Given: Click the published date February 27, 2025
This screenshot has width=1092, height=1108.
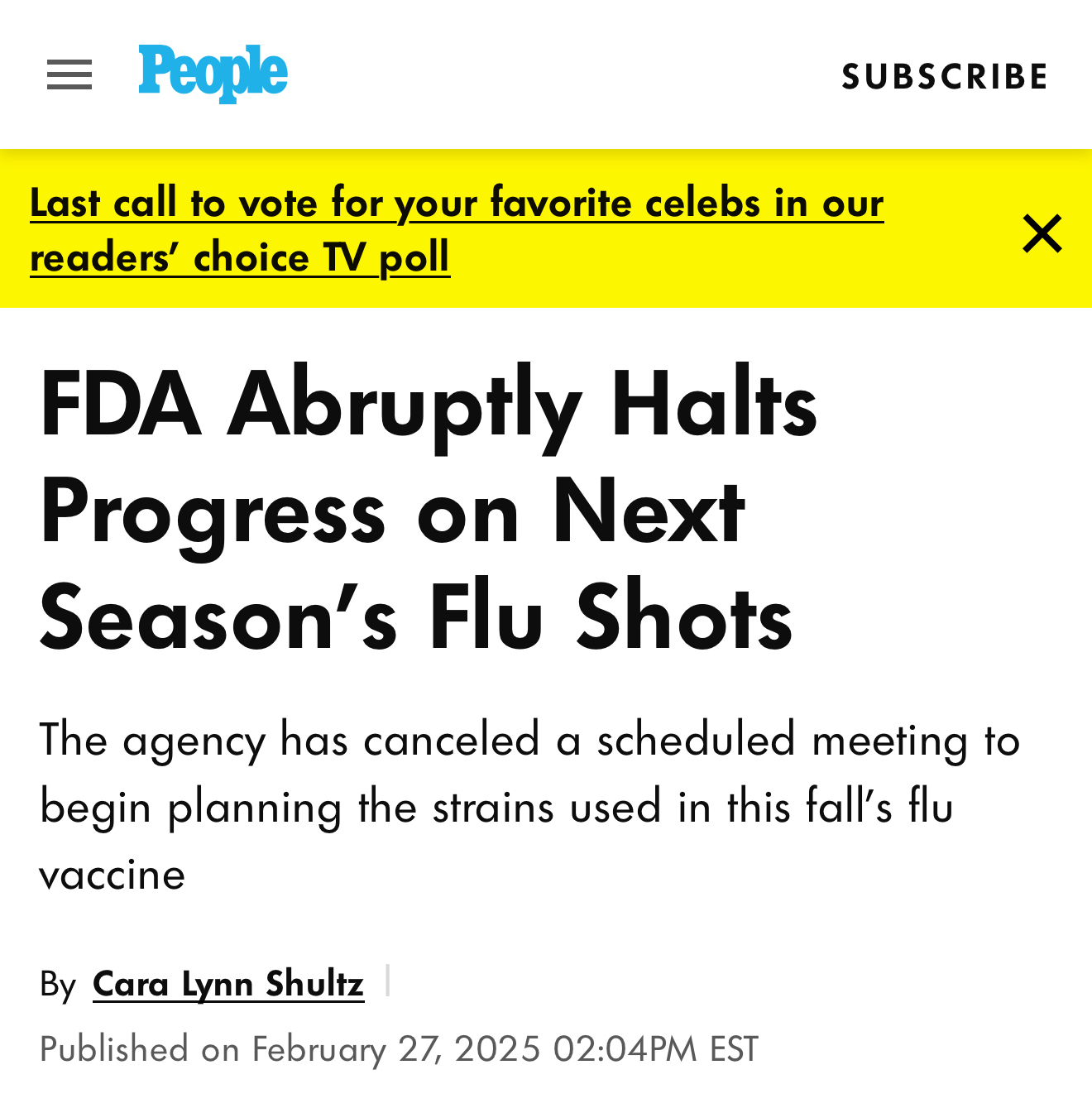Looking at the screenshot, I should point(397,1049).
